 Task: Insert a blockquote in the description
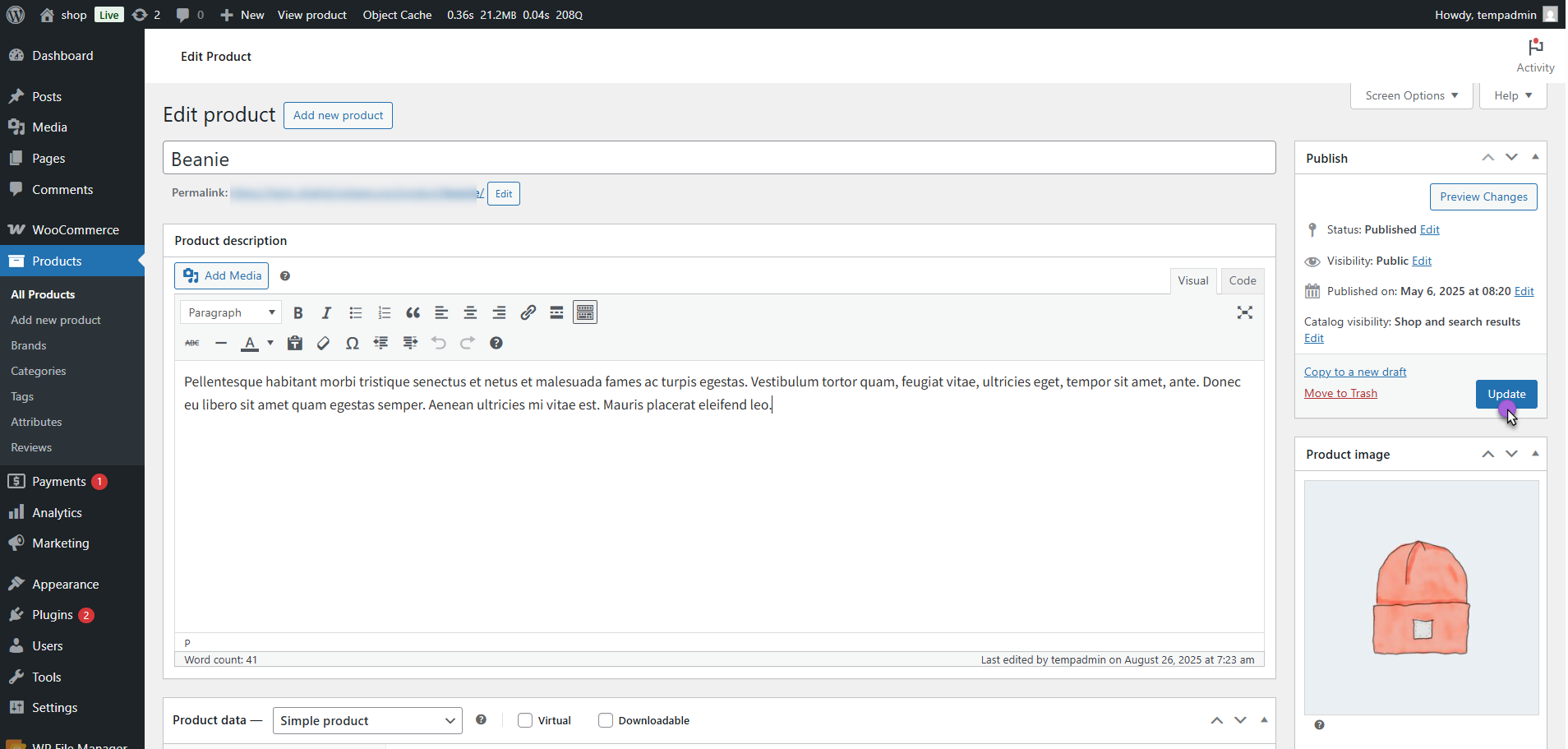point(413,313)
